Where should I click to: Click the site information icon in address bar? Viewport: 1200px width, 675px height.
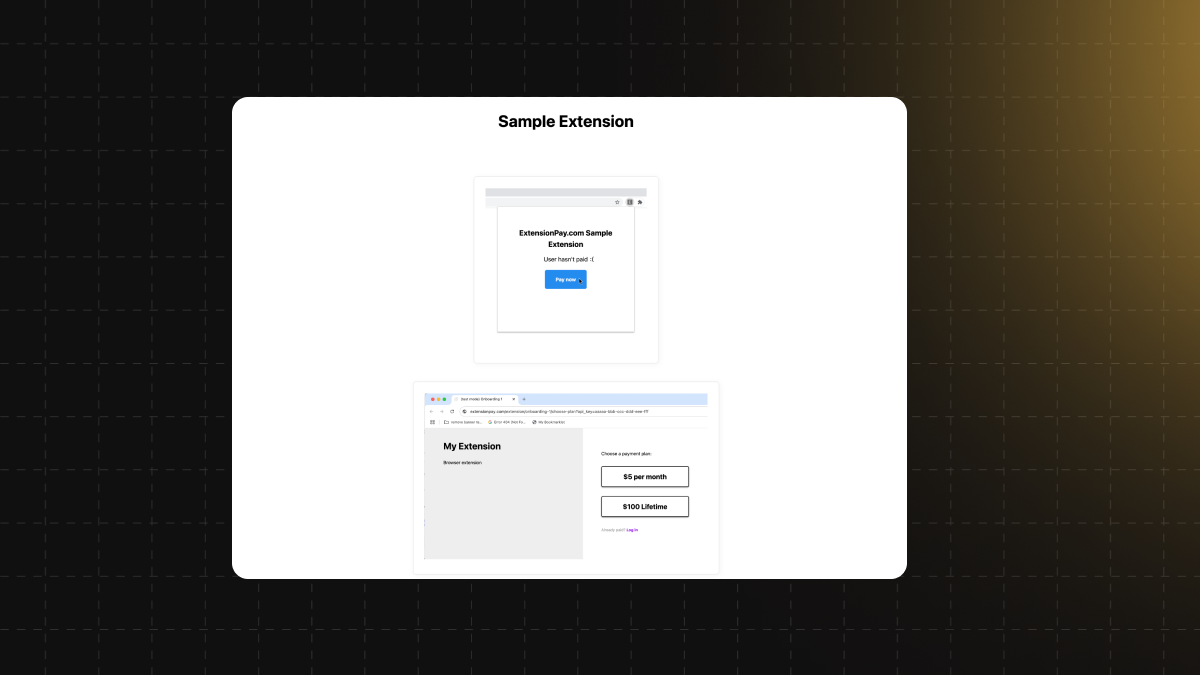(x=465, y=411)
